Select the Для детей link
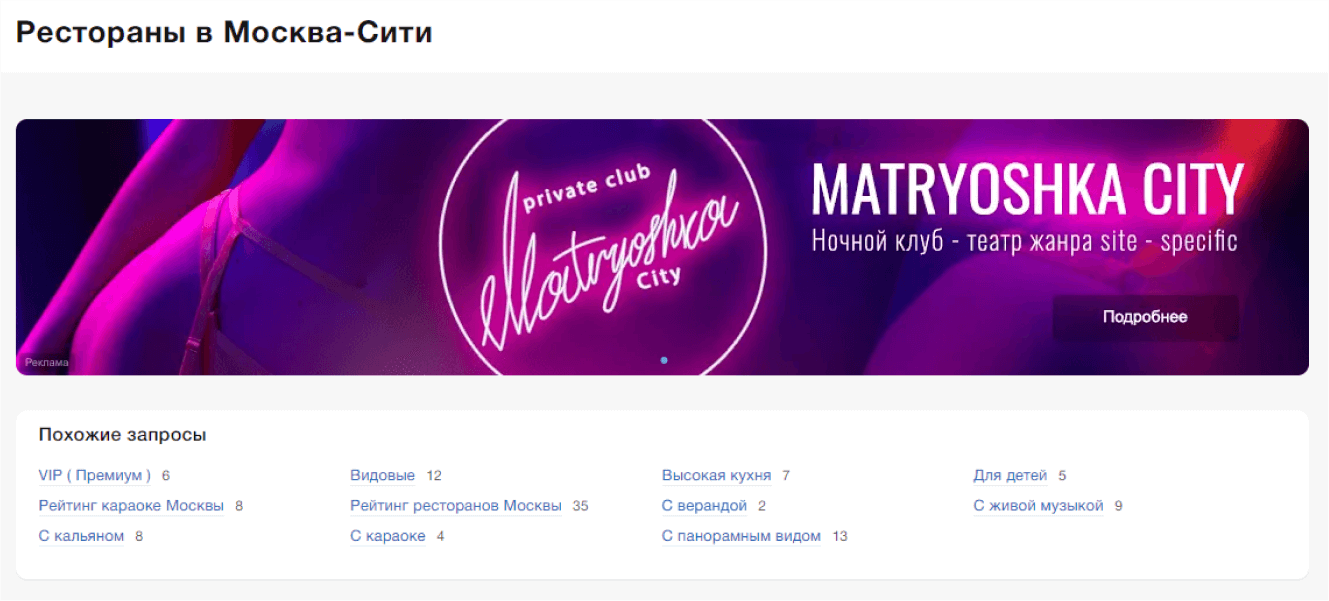Viewport: 1329px width, 601px height. point(1010,476)
